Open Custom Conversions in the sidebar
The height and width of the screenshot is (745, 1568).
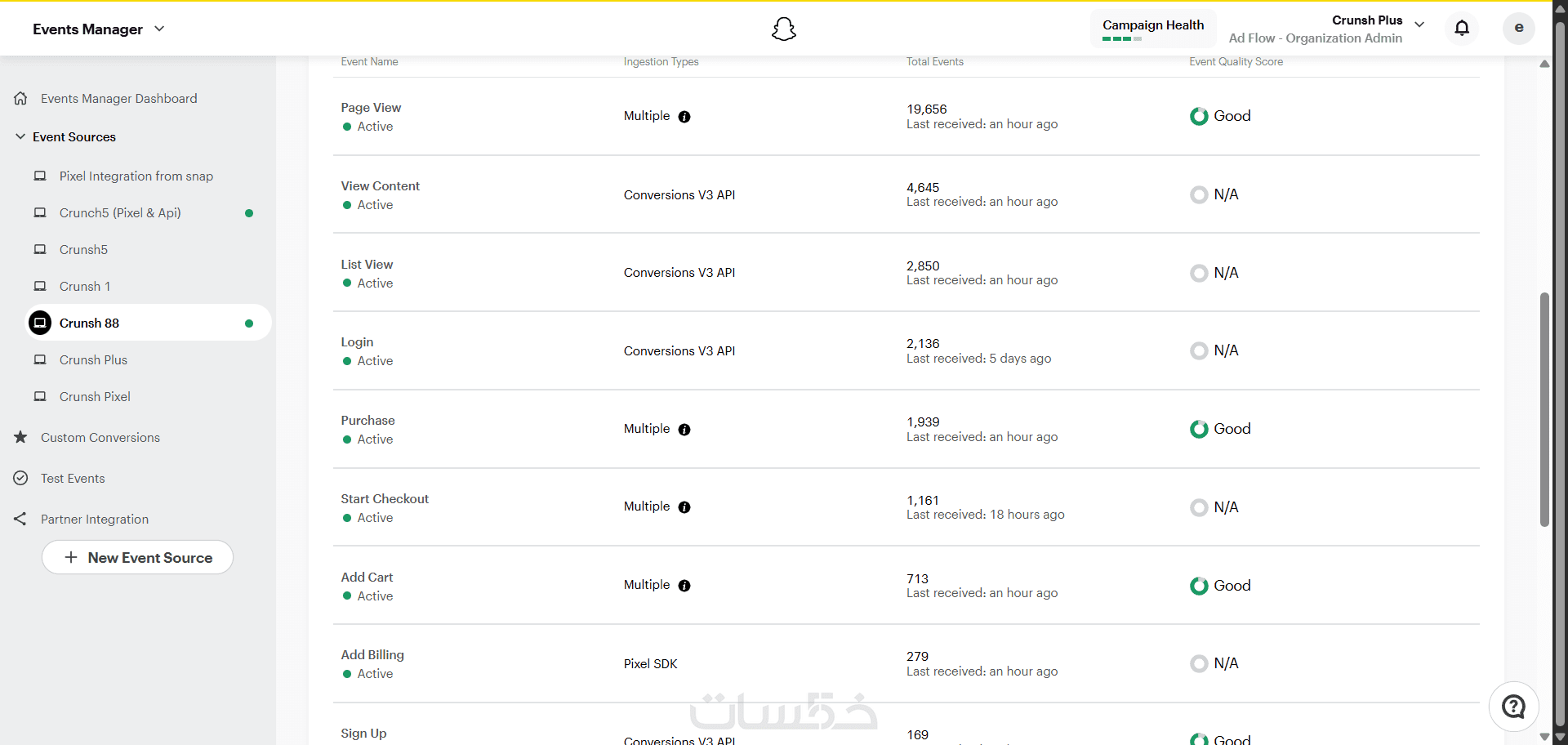click(100, 438)
